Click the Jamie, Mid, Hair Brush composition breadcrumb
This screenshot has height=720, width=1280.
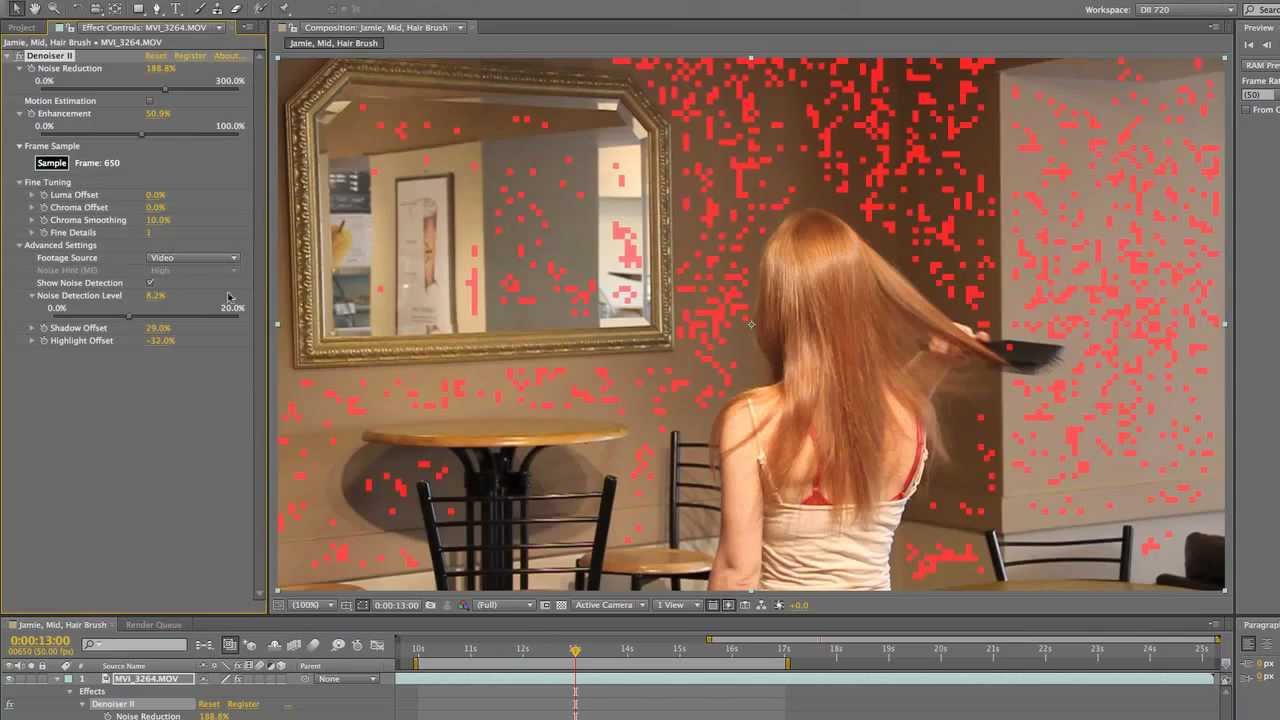pos(334,44)
